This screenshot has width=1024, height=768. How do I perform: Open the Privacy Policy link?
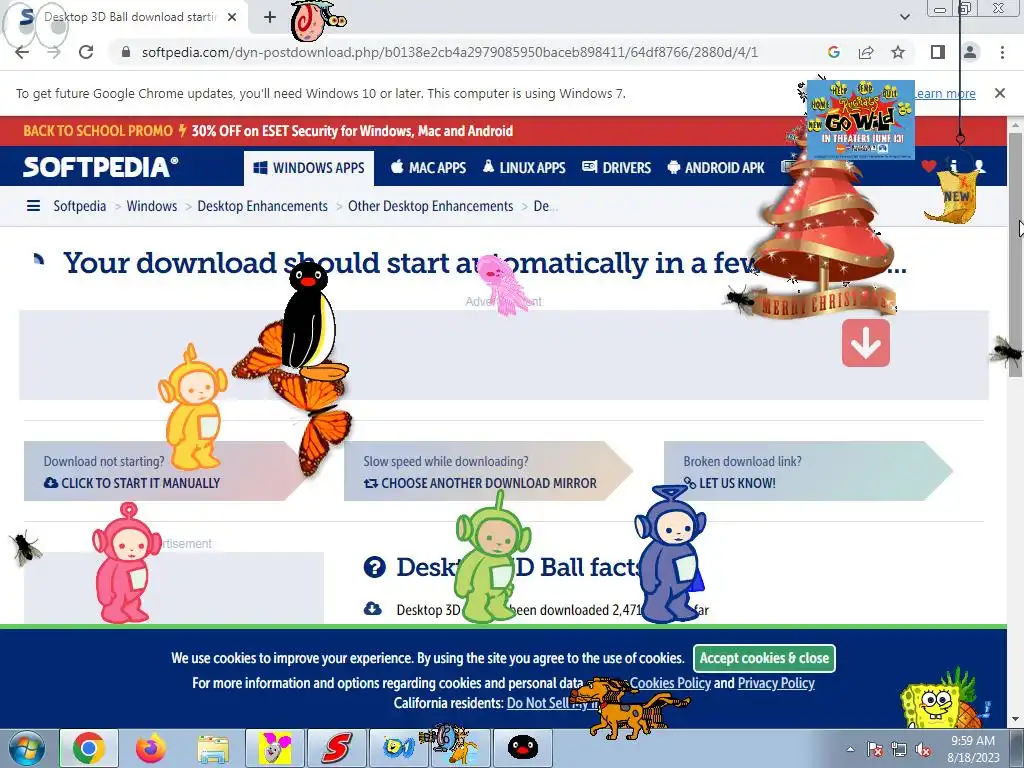click(x=776, y=683)
